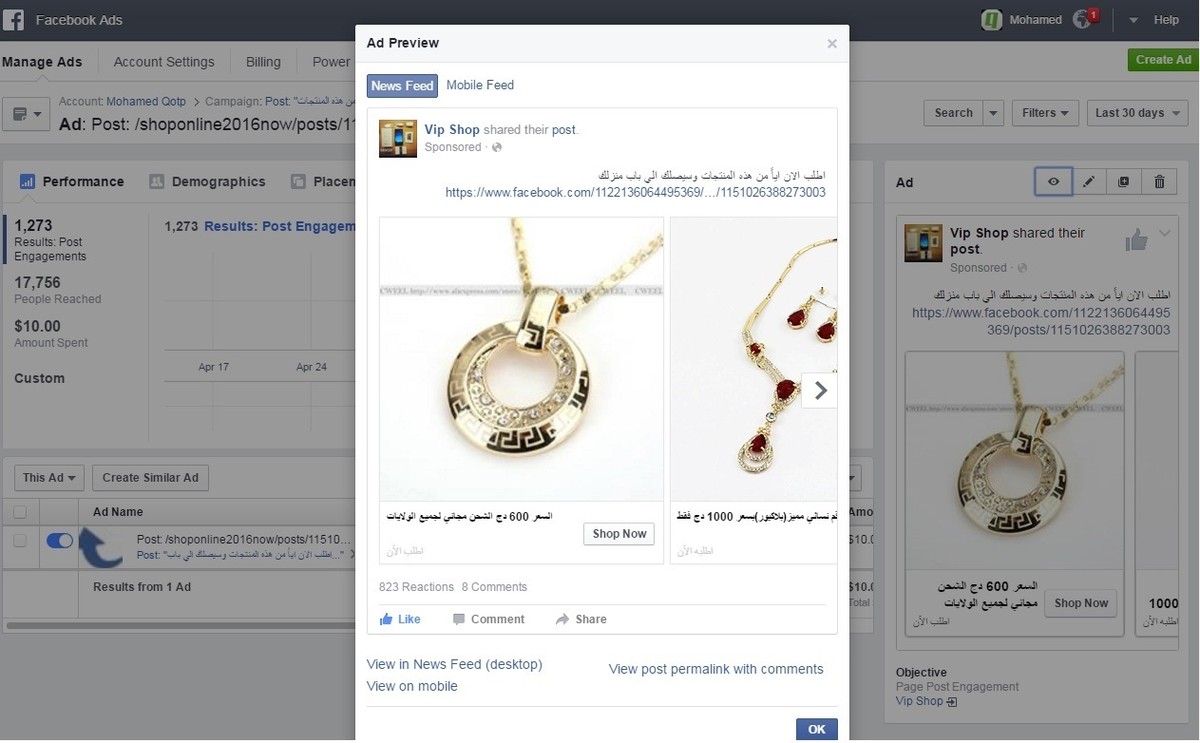Comment on the post in Ad Preview

[x=488, y=619]
